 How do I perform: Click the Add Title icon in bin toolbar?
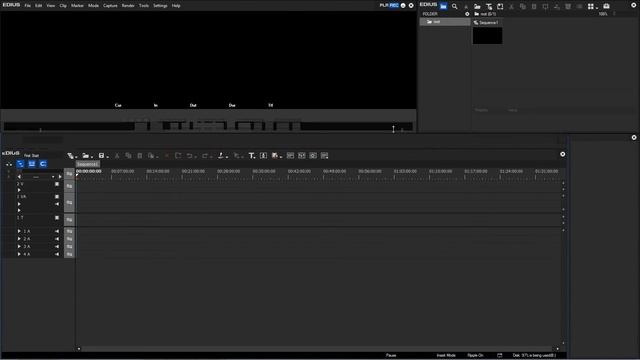point(489,7)
